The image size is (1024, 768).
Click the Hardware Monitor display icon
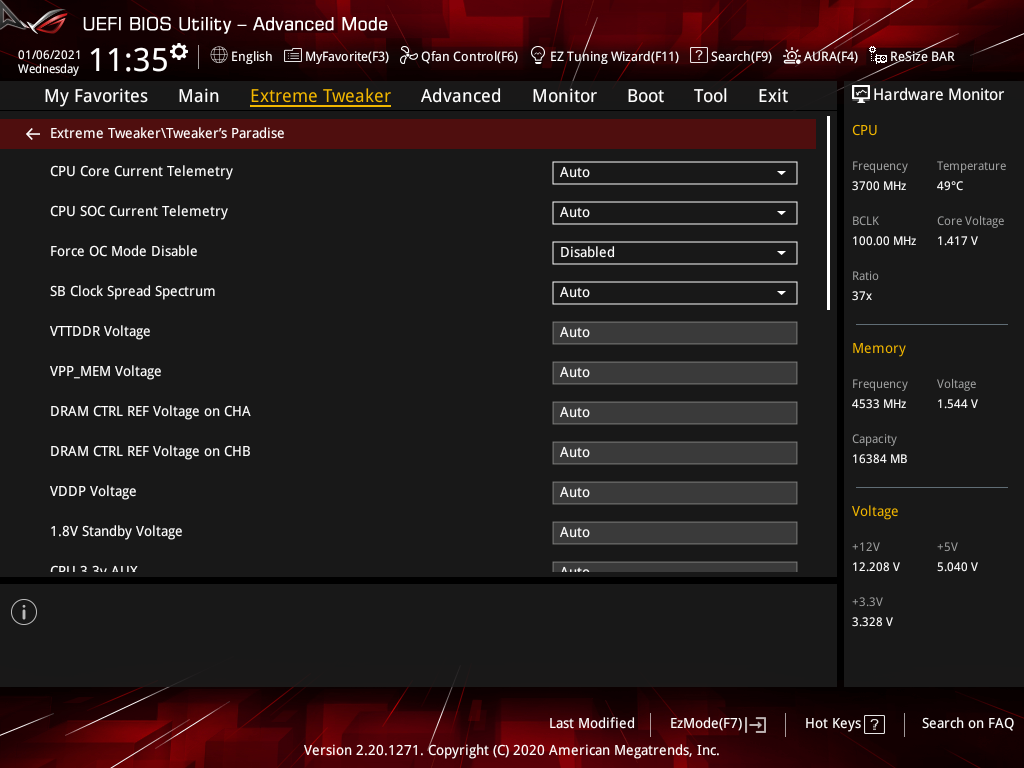point(861,95)
